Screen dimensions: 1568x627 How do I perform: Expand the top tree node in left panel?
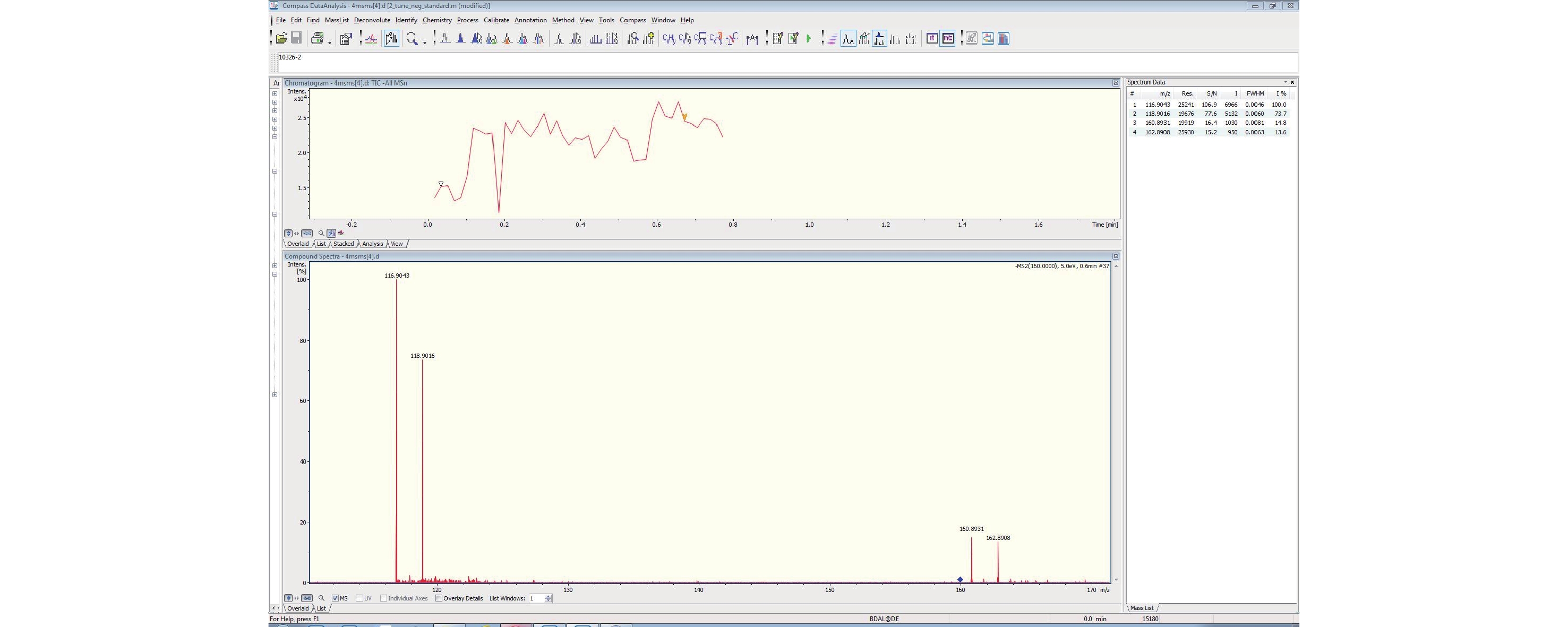pyautogui.click(x=275, y=94)
